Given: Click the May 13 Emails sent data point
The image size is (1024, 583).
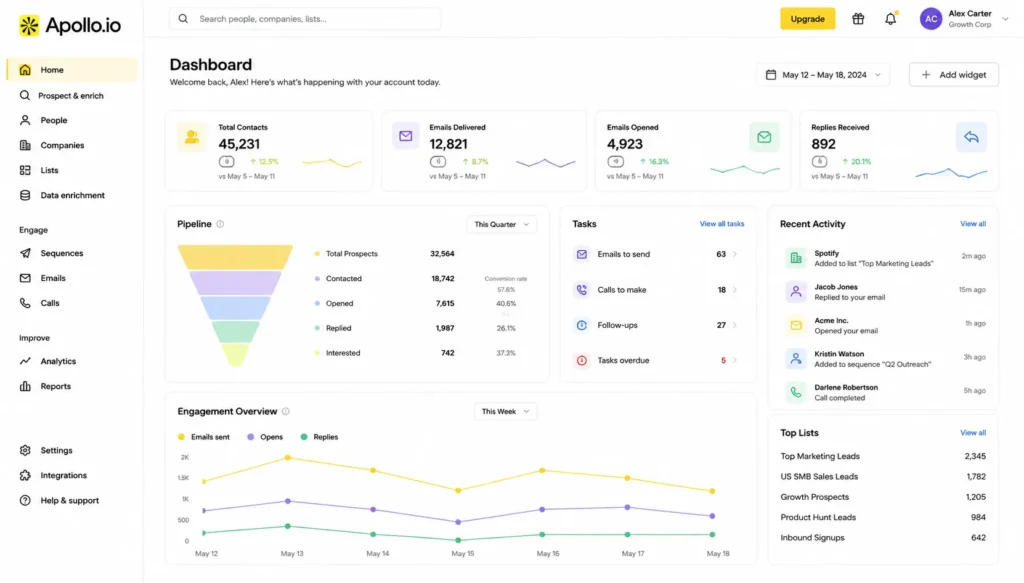Looking at the screenshot, I should point(288,458).
